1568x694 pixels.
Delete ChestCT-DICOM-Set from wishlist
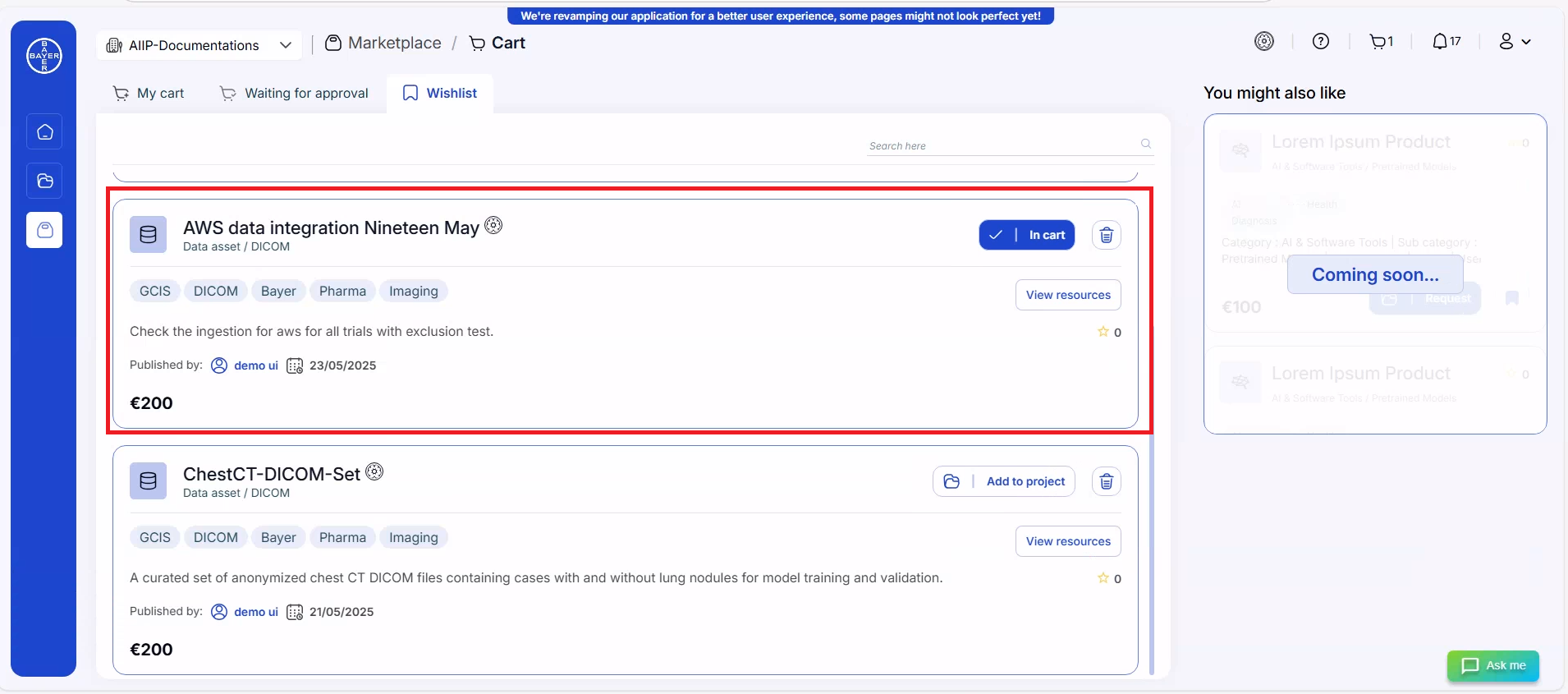pos(1107,481)
